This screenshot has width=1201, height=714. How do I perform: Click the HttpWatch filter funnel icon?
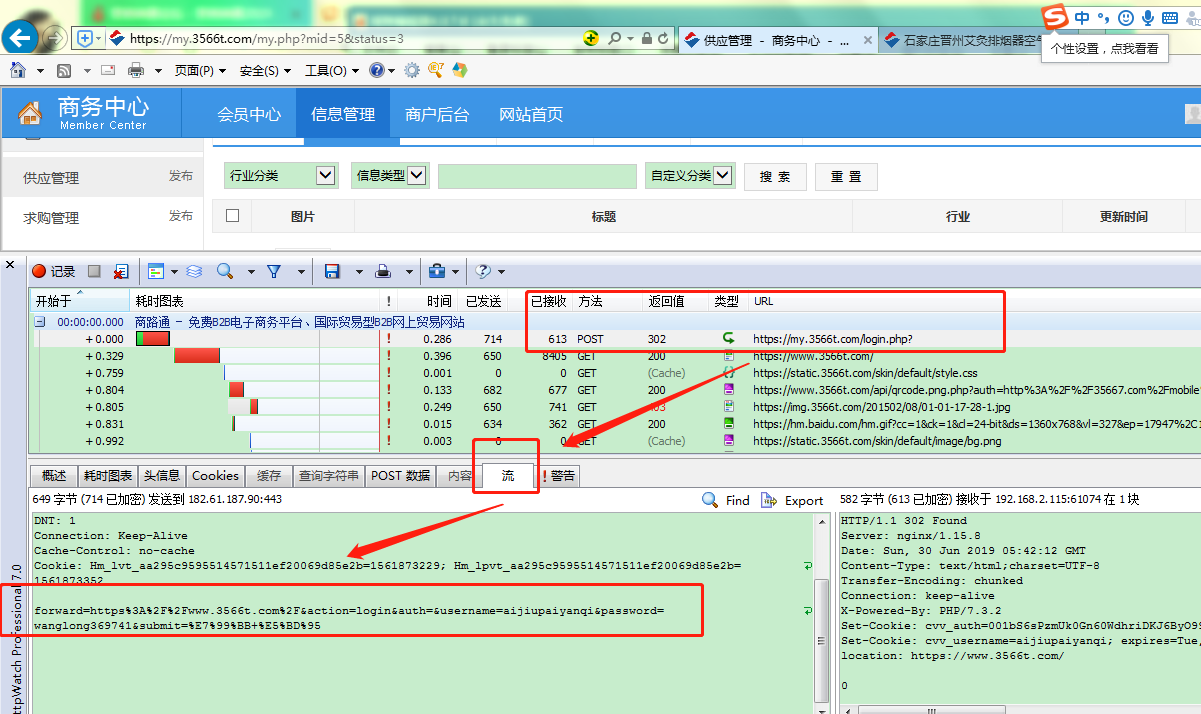[x=273, y=271]
